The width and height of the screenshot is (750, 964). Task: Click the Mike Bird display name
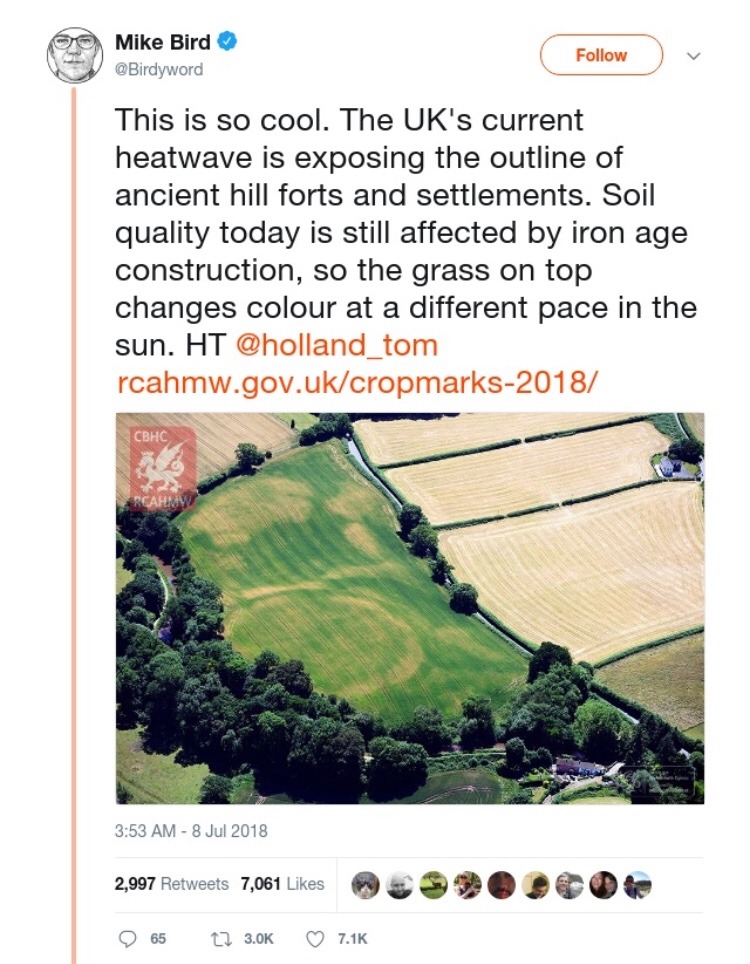pyautogui.click(x=164, y=43)
